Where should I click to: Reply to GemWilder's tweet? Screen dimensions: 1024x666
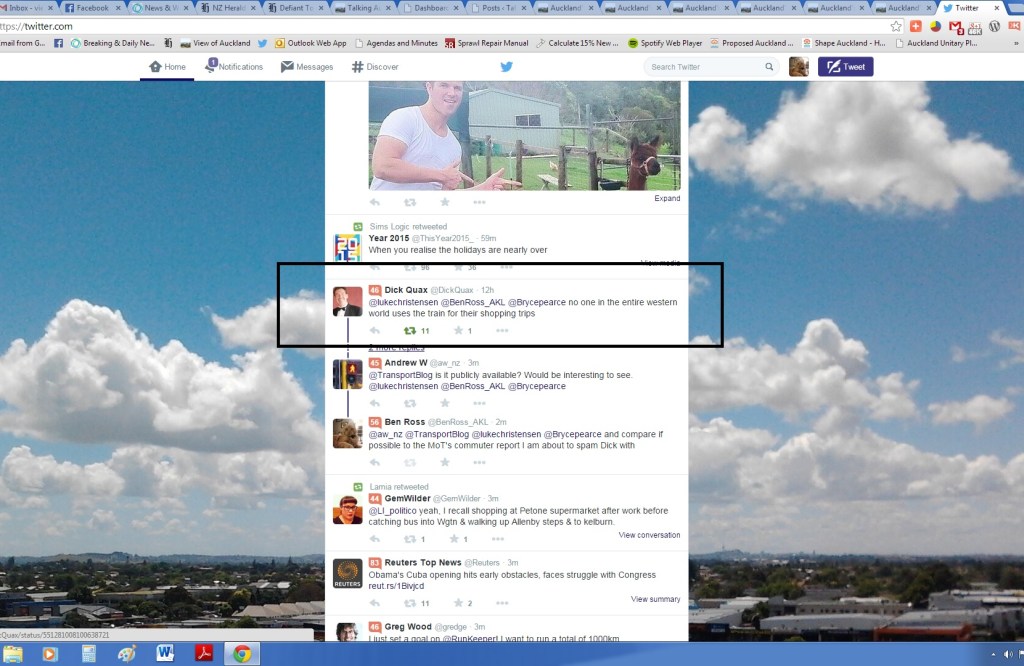click(x=375, y=539)
